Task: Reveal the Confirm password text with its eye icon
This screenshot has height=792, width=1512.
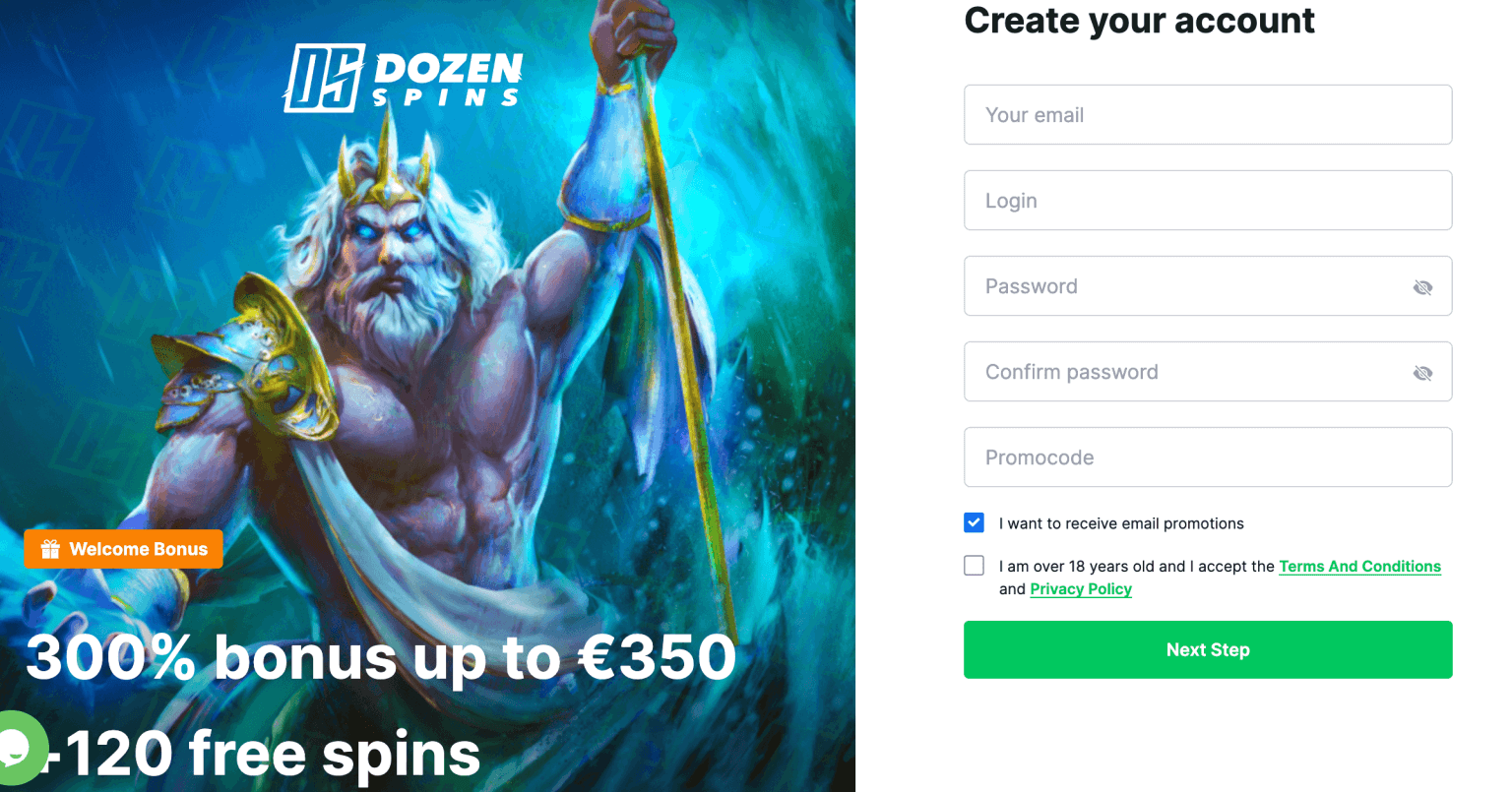Action: 1422,373
